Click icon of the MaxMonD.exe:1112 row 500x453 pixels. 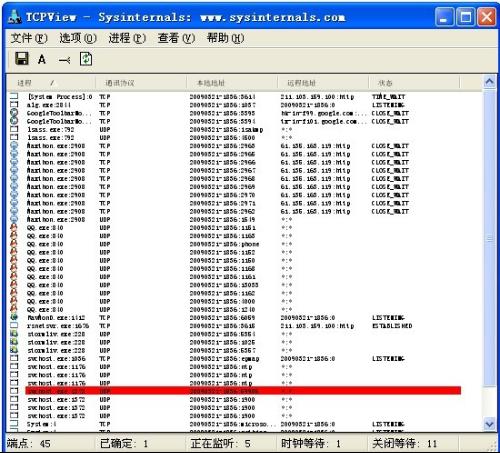coord(14,318)
